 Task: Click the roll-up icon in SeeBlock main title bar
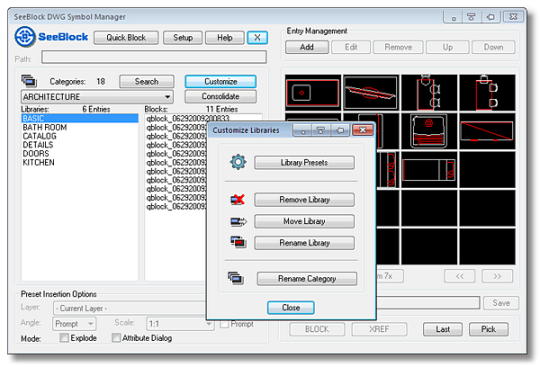tap(471, 17)
